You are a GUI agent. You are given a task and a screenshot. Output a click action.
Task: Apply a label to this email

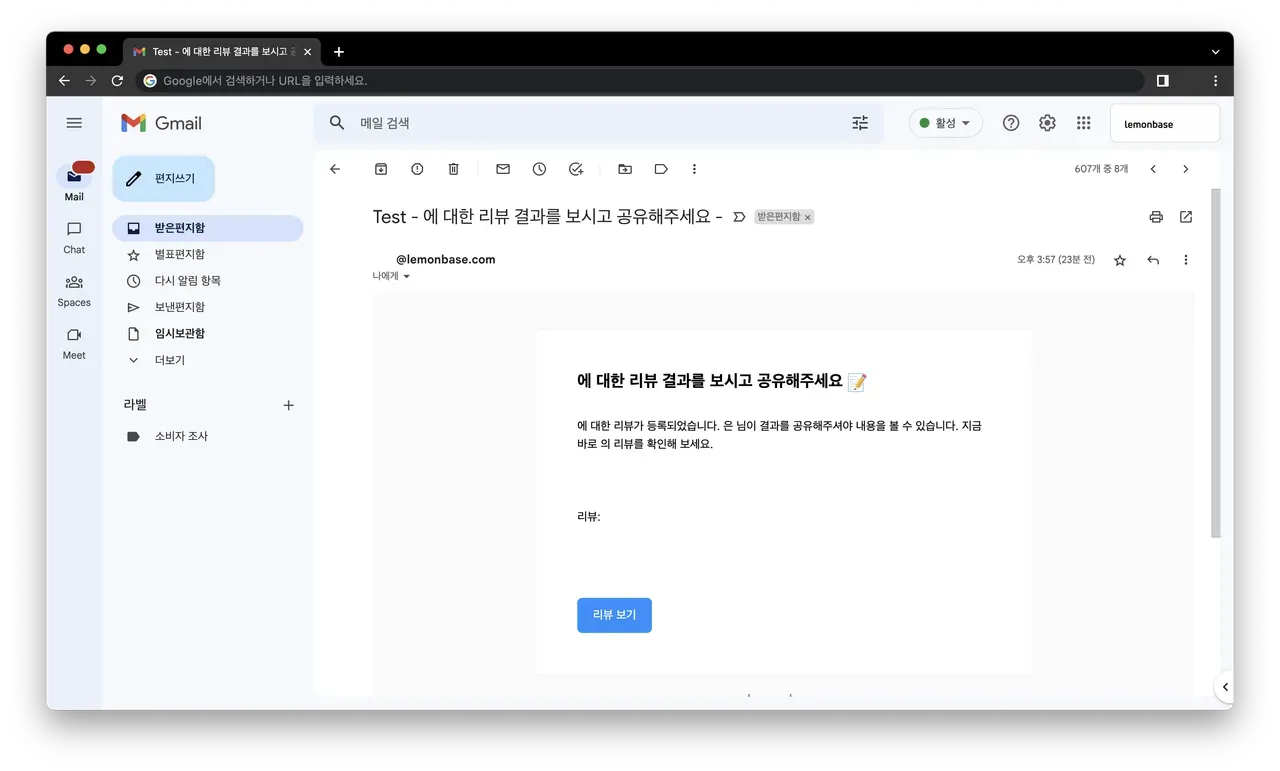click(661, 169)
